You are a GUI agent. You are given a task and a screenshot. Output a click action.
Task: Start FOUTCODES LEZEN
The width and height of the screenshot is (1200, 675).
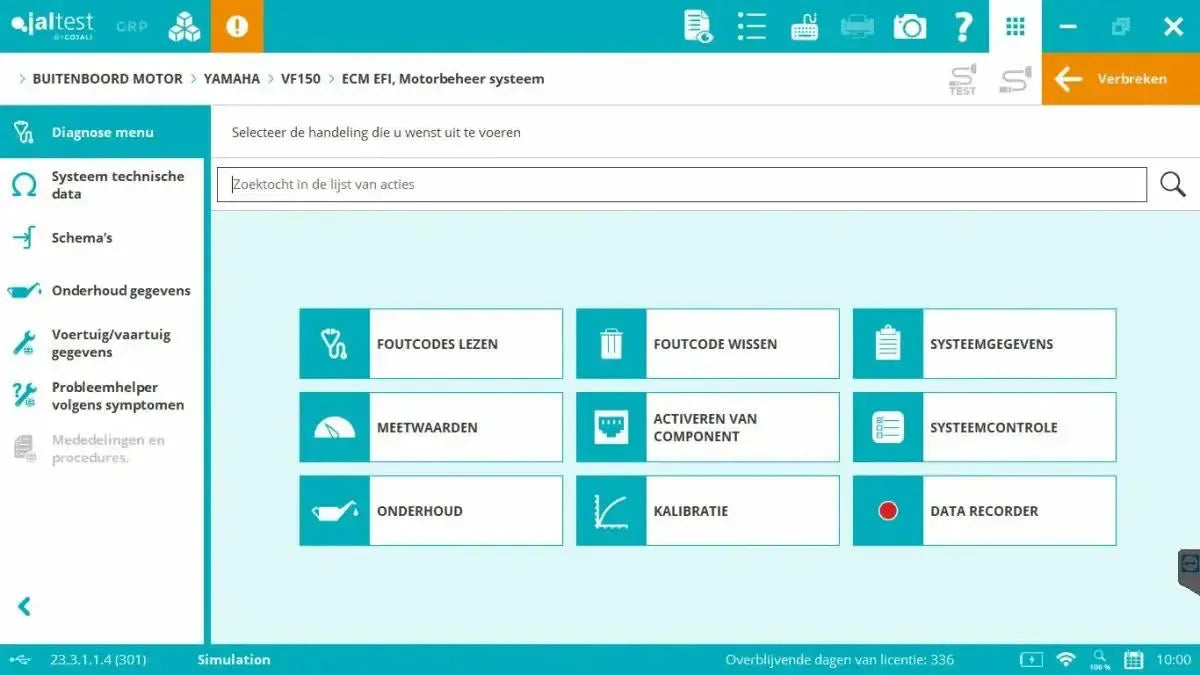pos(430,343)
